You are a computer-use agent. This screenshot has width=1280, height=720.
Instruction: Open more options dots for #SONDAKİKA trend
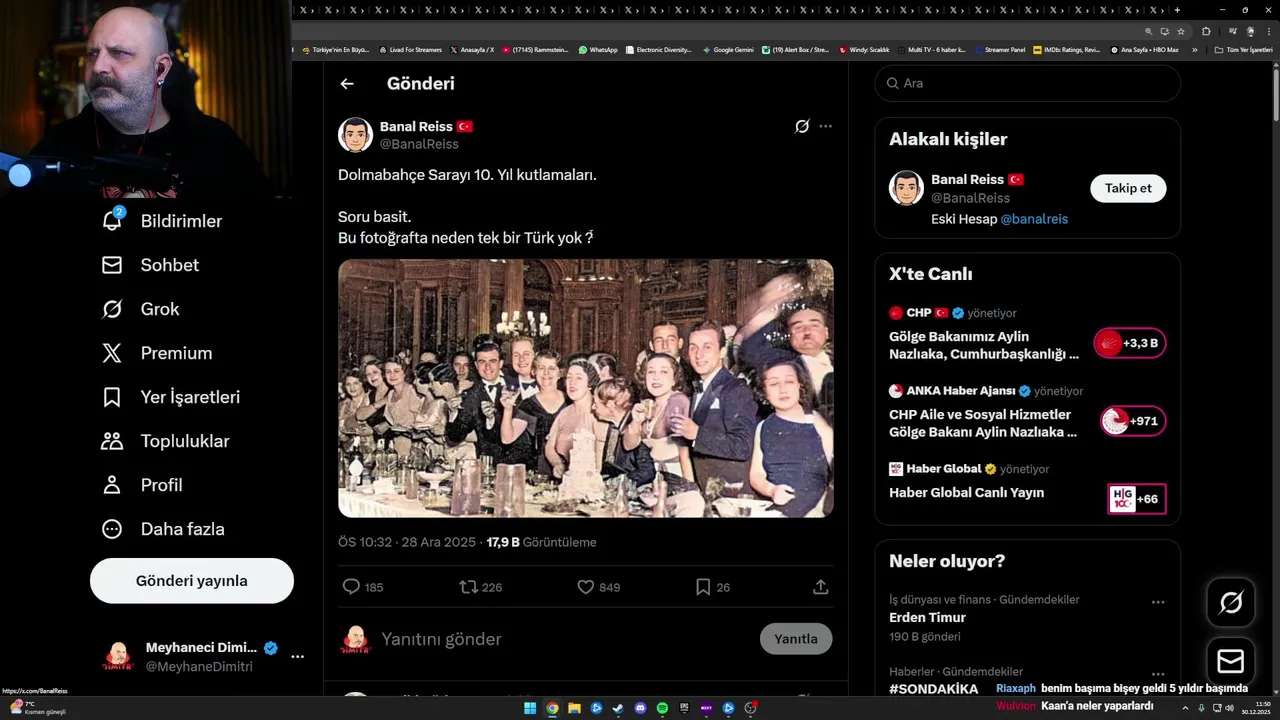(x=1158, y=674)
